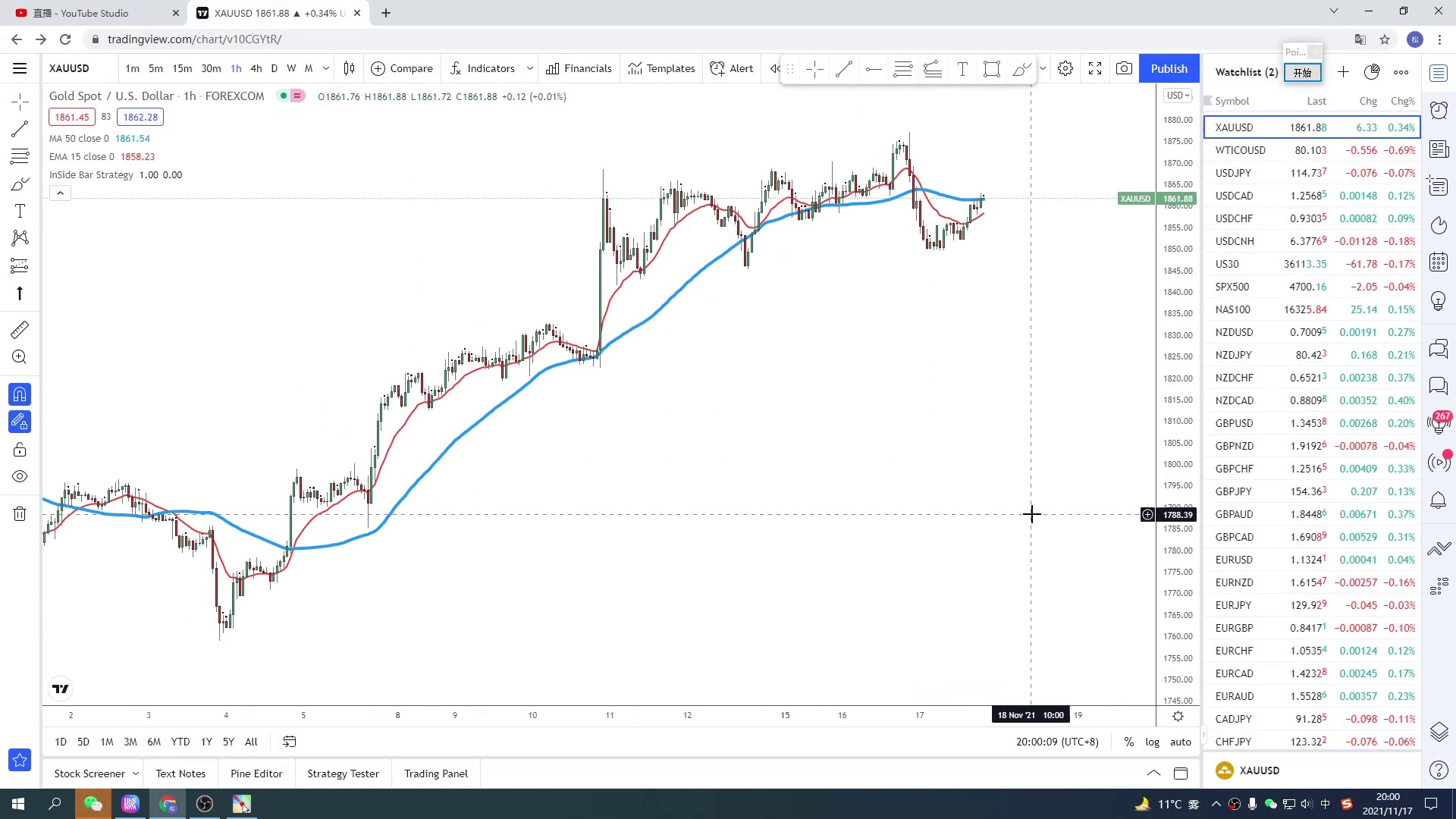1456x819 pixels.
Task: Take a chart snapshot with camera icon
Action: click(1124, 69)
